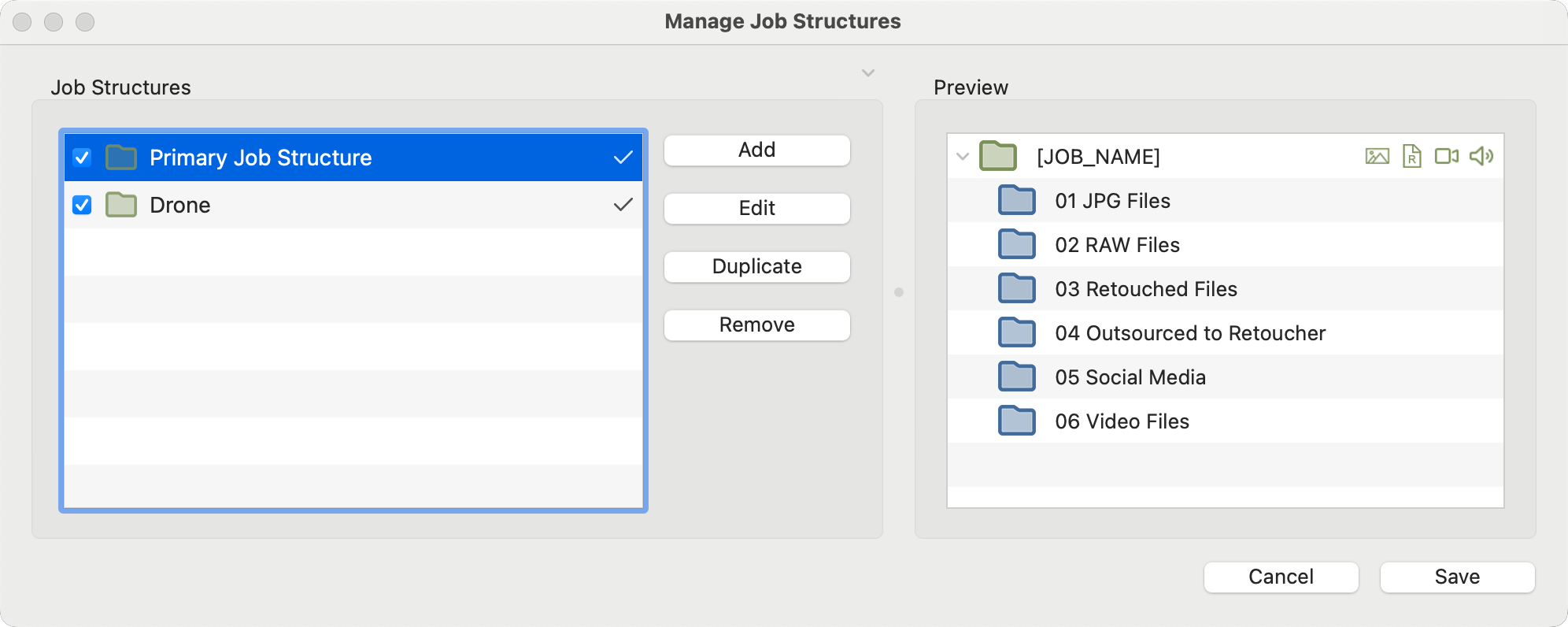Uncheck the Primary Job Structure checkbox
Image resolution: width=1568 pixels, height=627 pixels.
[82, 158]
